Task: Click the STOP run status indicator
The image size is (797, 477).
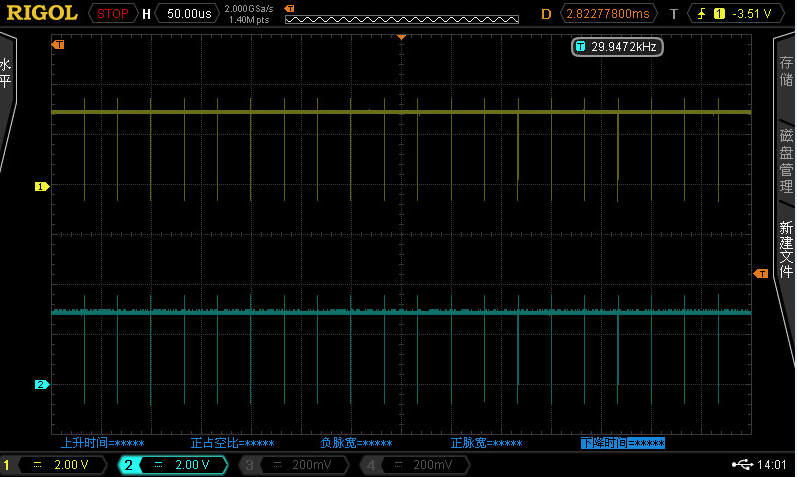Action: click(113, 14)
